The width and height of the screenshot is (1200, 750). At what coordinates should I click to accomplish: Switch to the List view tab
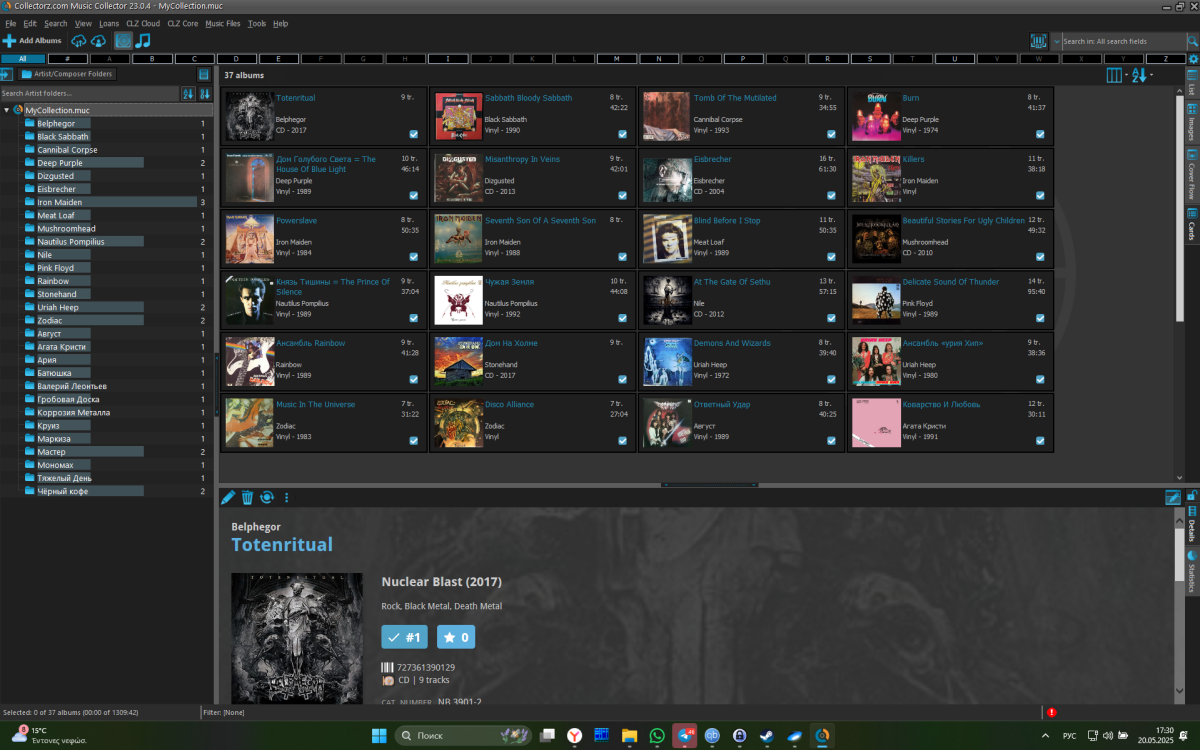(x=1192, y=83)
